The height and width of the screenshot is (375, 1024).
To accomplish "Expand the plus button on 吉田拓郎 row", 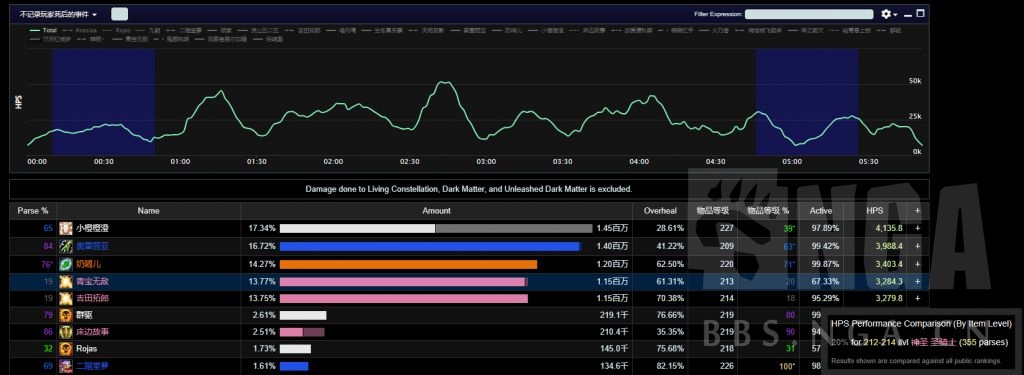I will (x=918, y=298).
